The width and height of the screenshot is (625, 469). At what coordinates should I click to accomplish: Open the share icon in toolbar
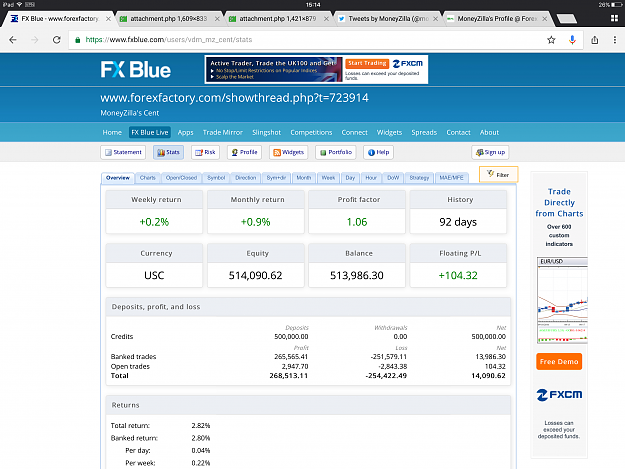coord(595,40)
